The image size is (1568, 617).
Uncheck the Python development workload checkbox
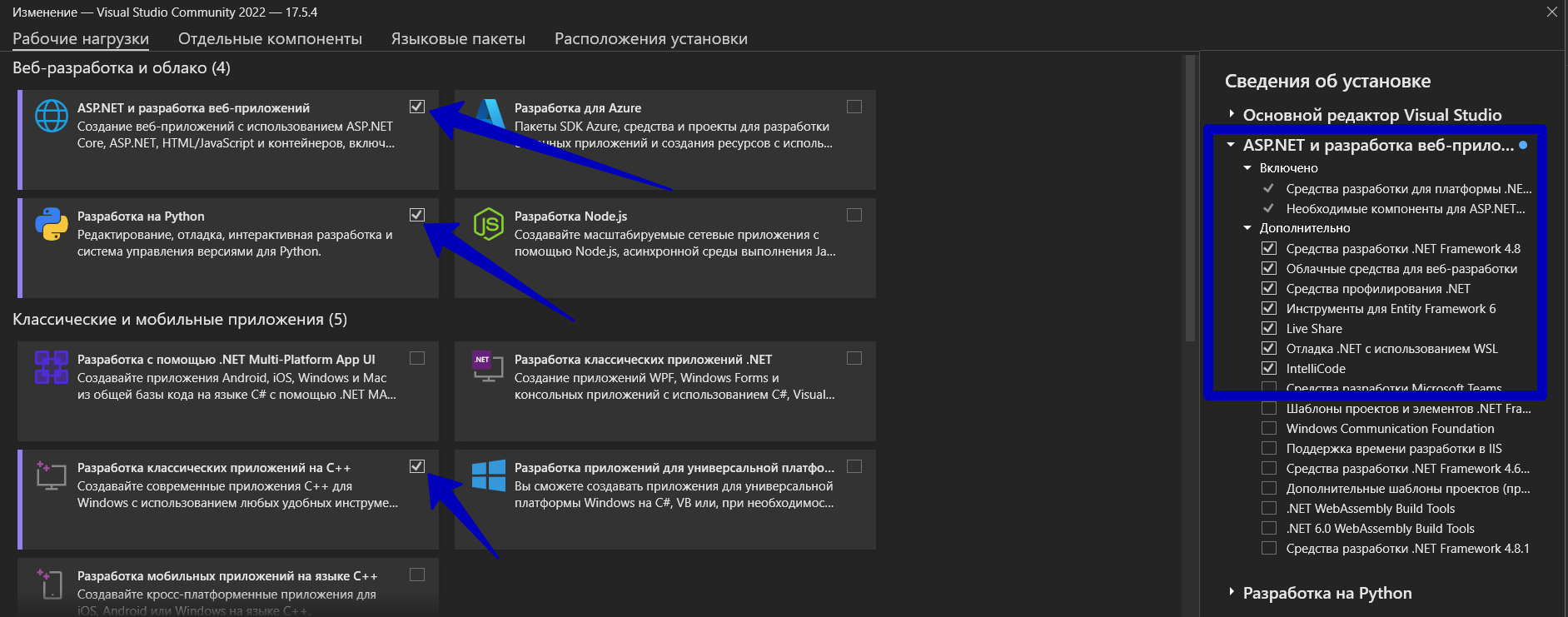coord(417,215)
